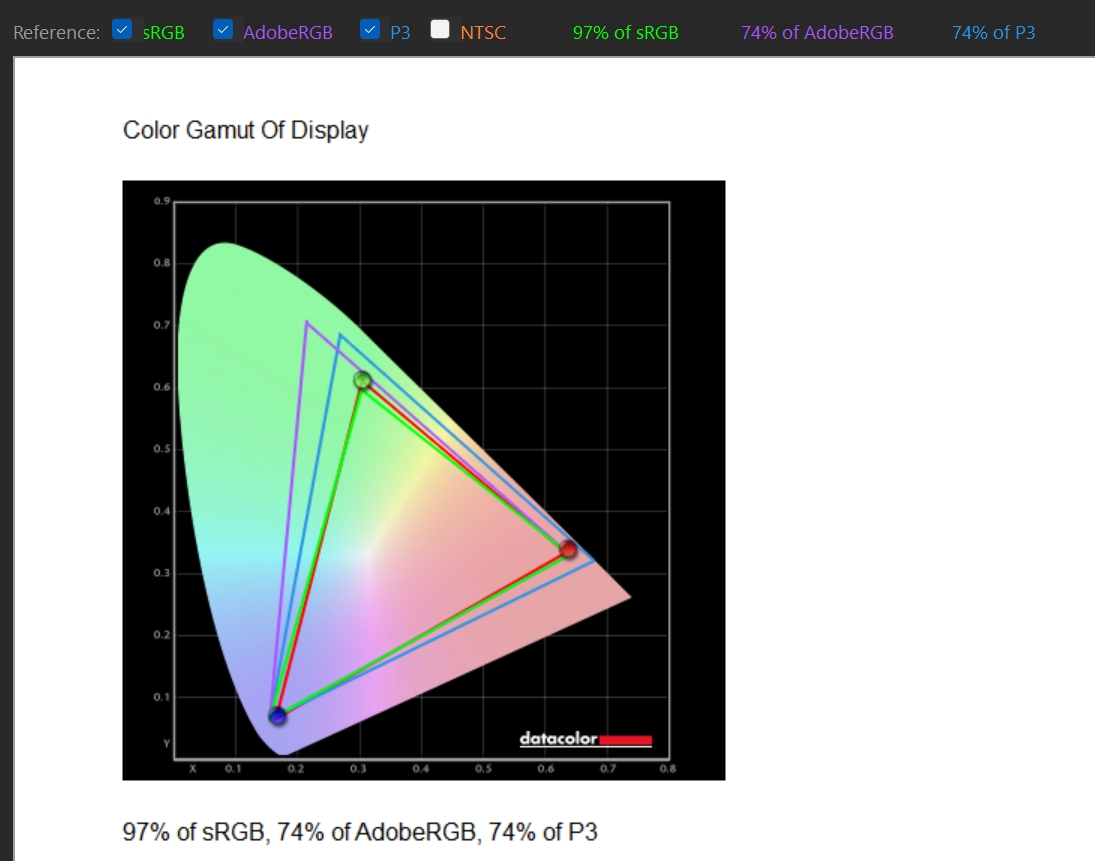
Task: Enable the NTSC reference checkbox
Action: [440, 31]
